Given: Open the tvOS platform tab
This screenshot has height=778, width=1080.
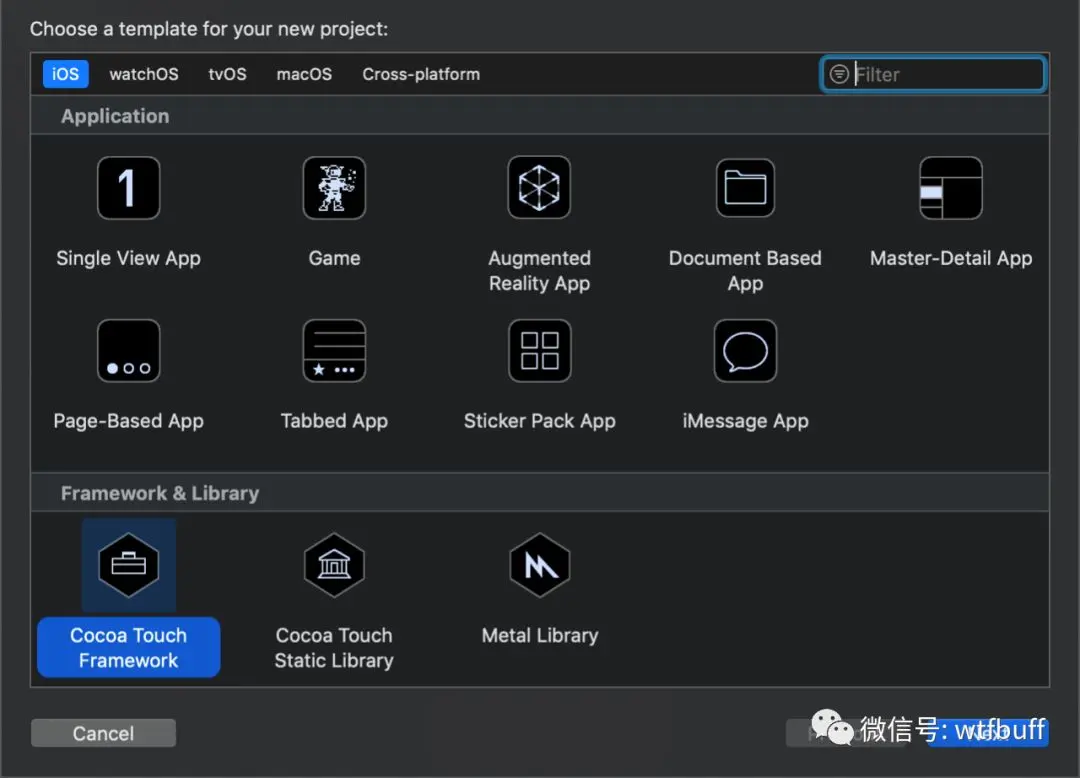Looking at the screenshot, I should 227,74.
